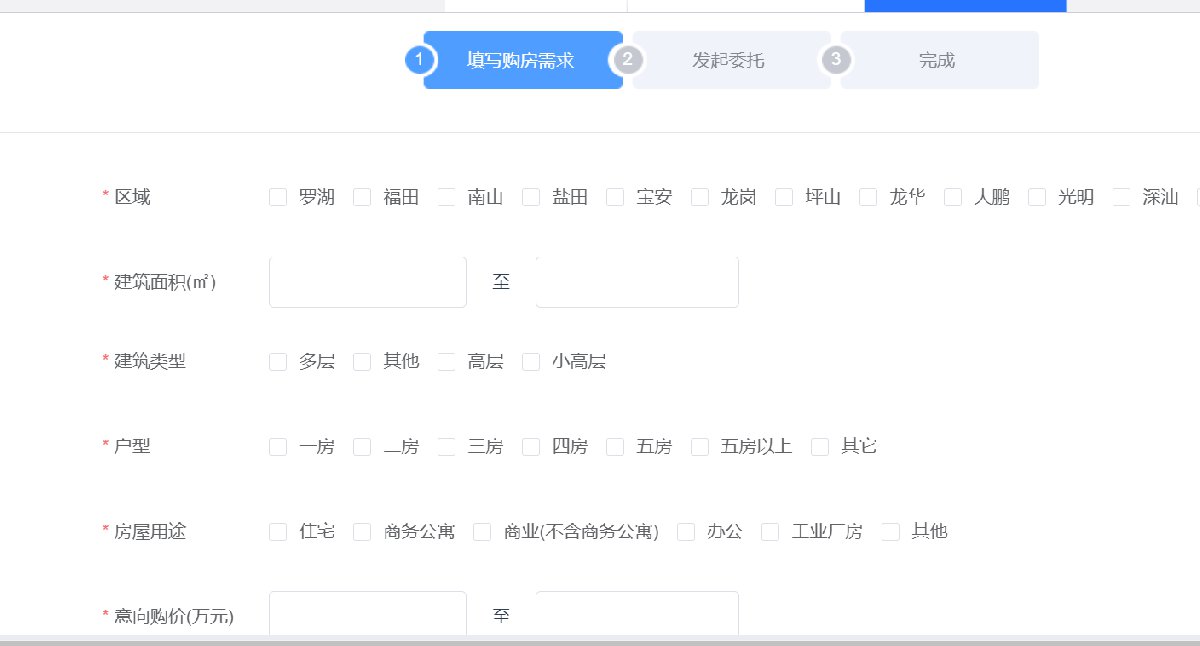This screenshot has width=1200, height=646.
Task: Check the 福田 district checkbox
Action: coord(362,197)
